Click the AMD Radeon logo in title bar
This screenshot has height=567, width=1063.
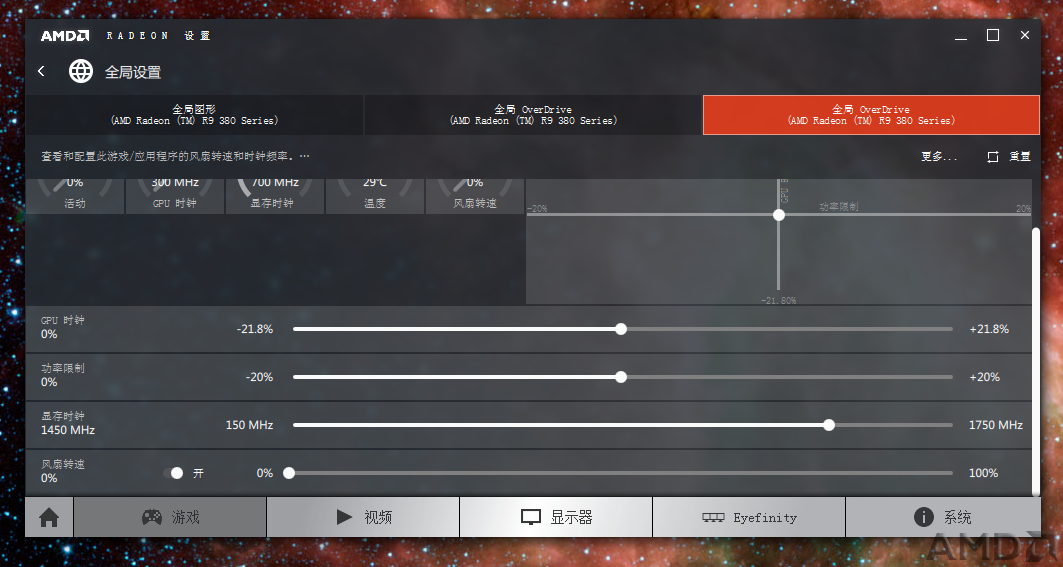[x=65, y=36]
